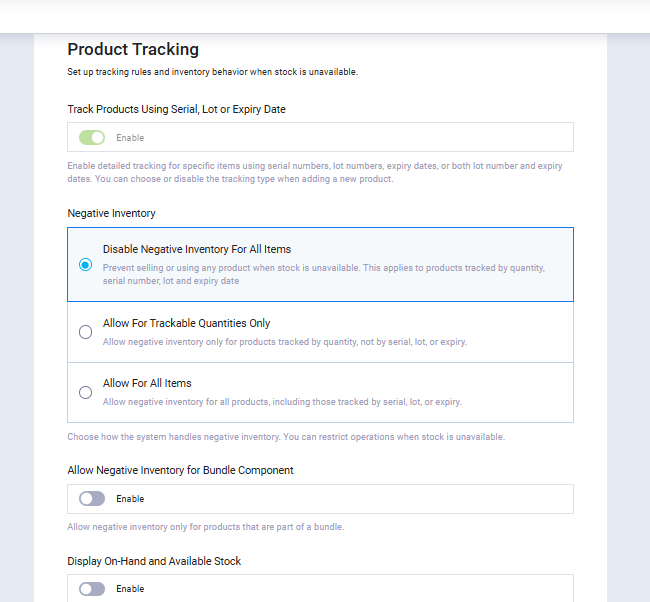
Task: Toggle Display On-Hand and Available Stock switch
Action: pos(92,589)
